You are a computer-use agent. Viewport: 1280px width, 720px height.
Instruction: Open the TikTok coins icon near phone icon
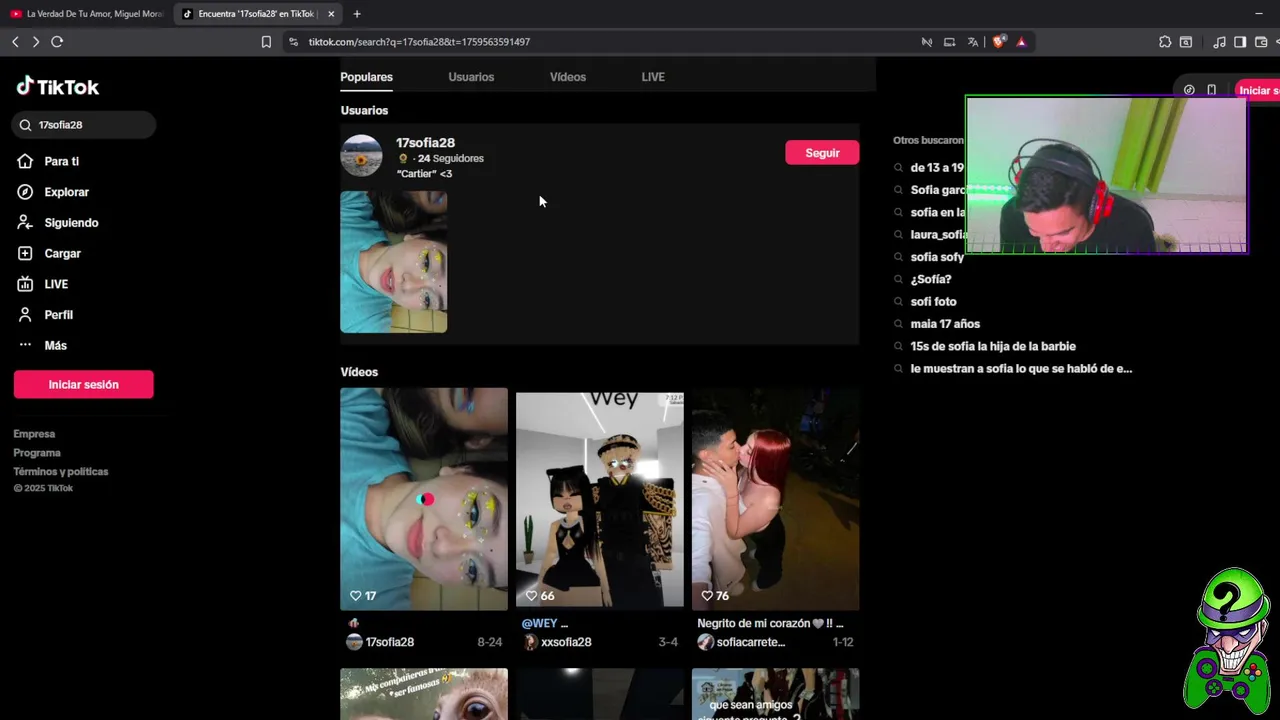point(1189,90)
